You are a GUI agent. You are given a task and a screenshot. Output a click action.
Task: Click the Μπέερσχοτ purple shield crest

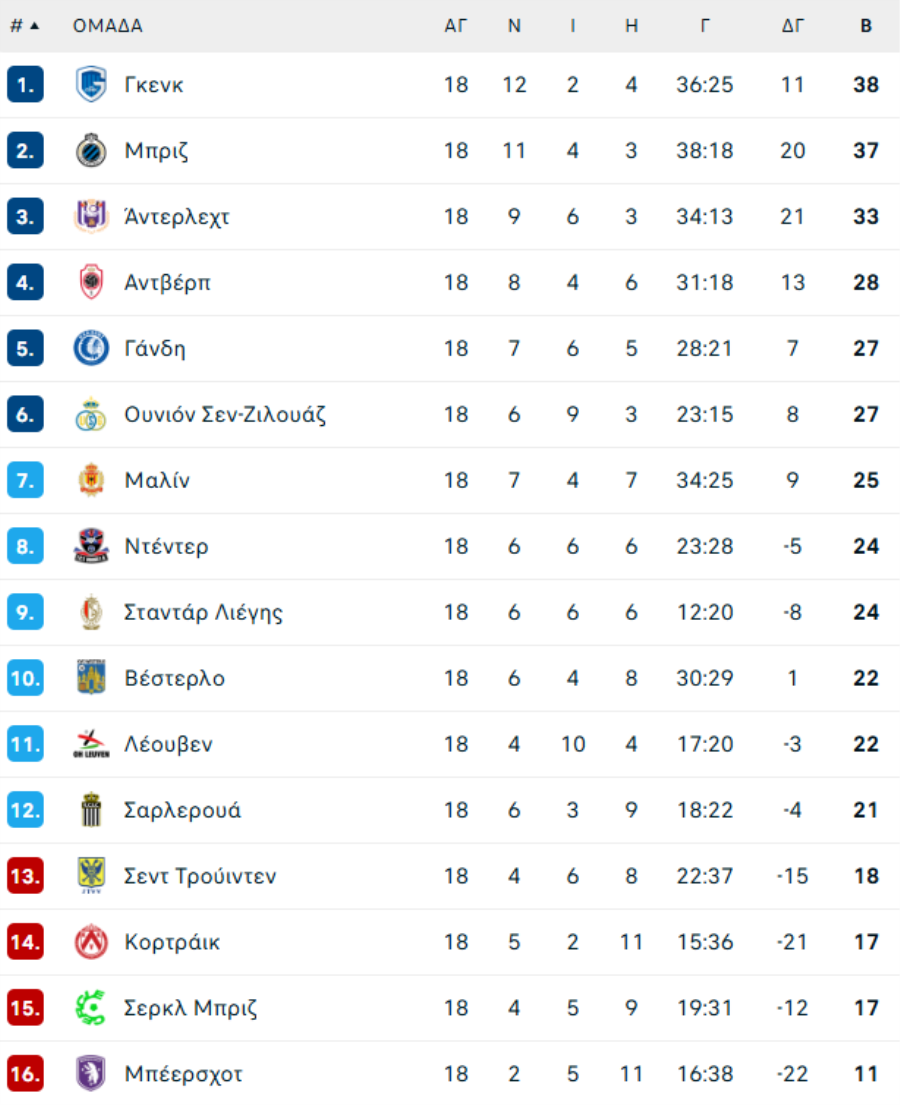[91, 1073]
